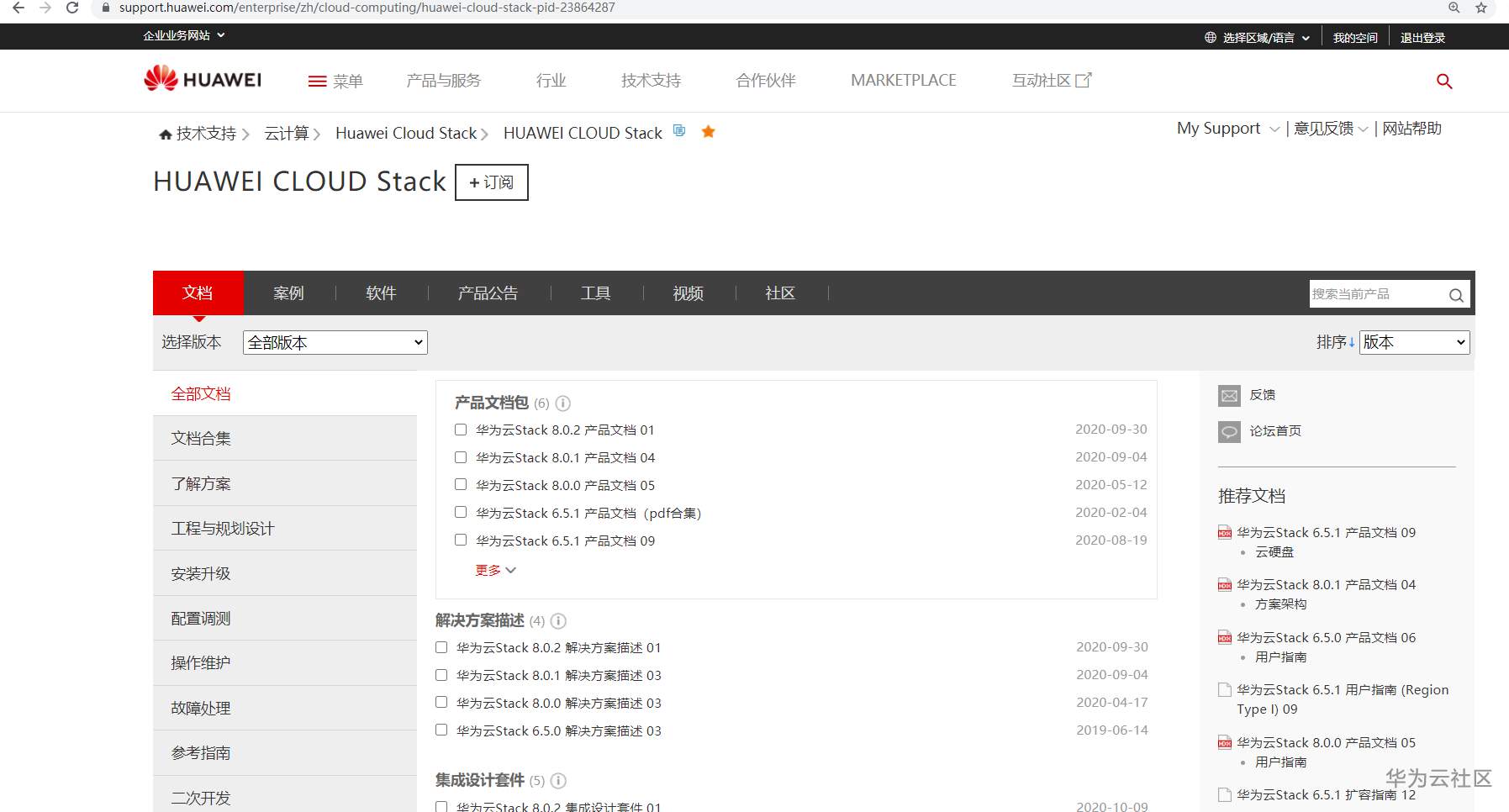
Task: Click the + 订阅 subscribe button
Action: coord(492,182)
